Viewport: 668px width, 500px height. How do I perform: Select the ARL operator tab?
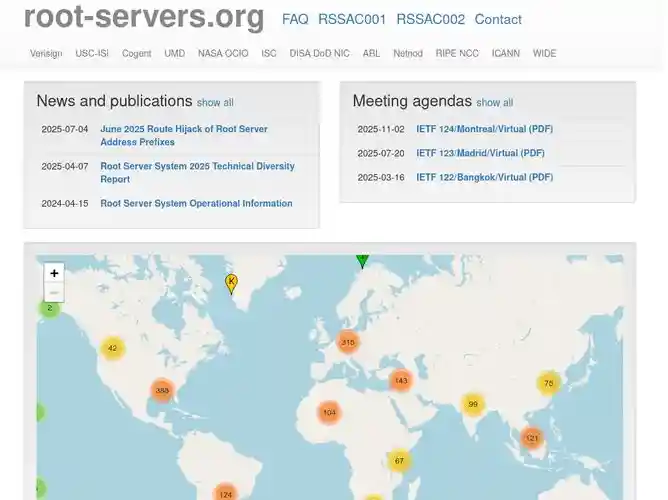(371, 53)
